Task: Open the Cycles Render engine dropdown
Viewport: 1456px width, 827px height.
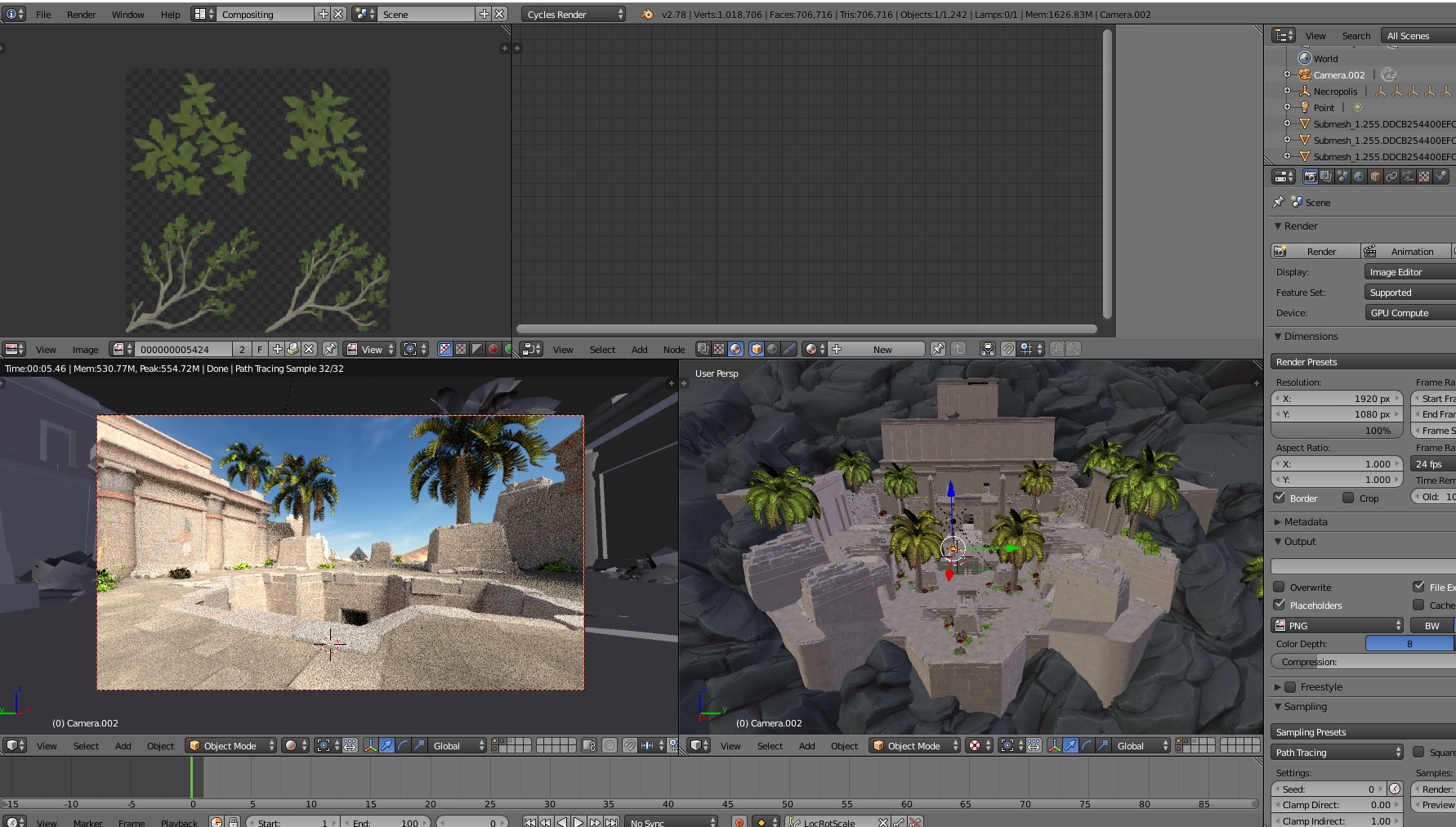Action: point(574,14)
